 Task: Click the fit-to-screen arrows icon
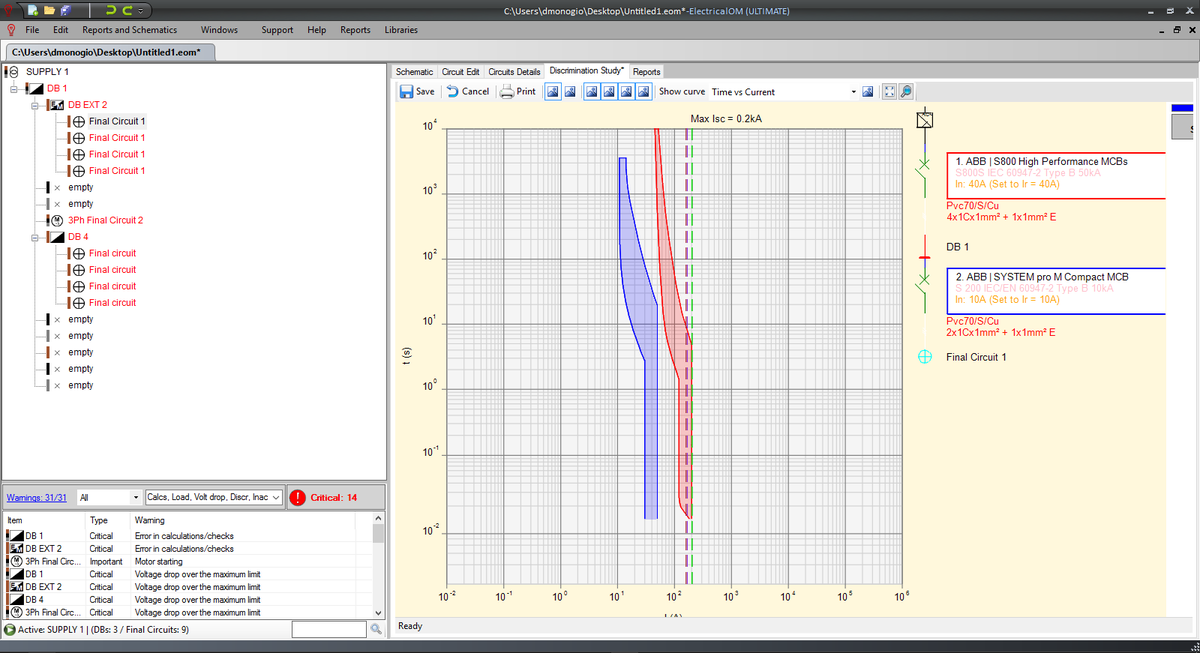(889, 91)
